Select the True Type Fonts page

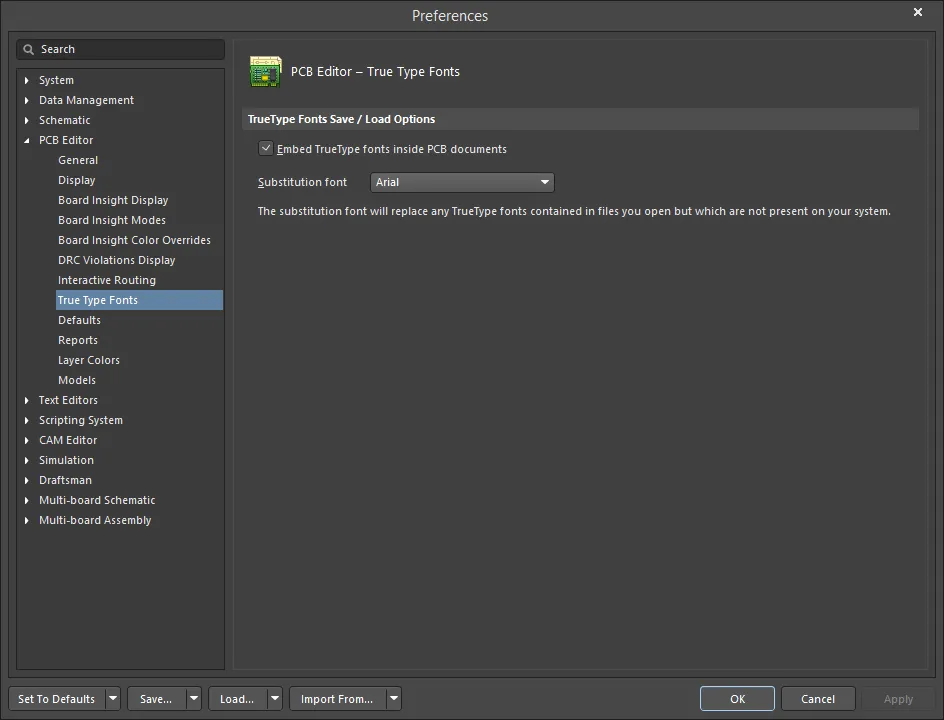[x=139, y=300]
